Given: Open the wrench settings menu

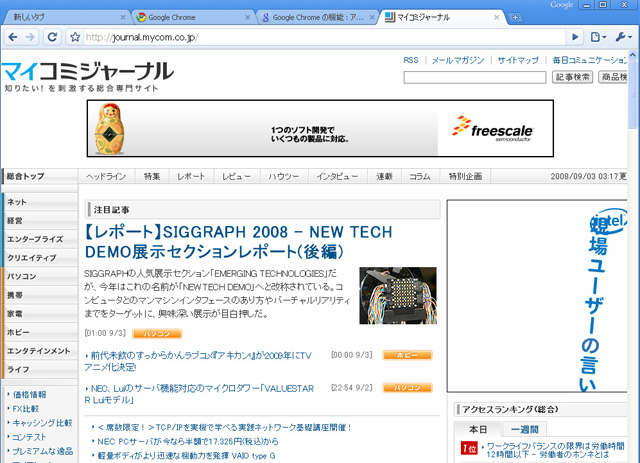Looking at the screenshot, I should (x=624, y=37).
